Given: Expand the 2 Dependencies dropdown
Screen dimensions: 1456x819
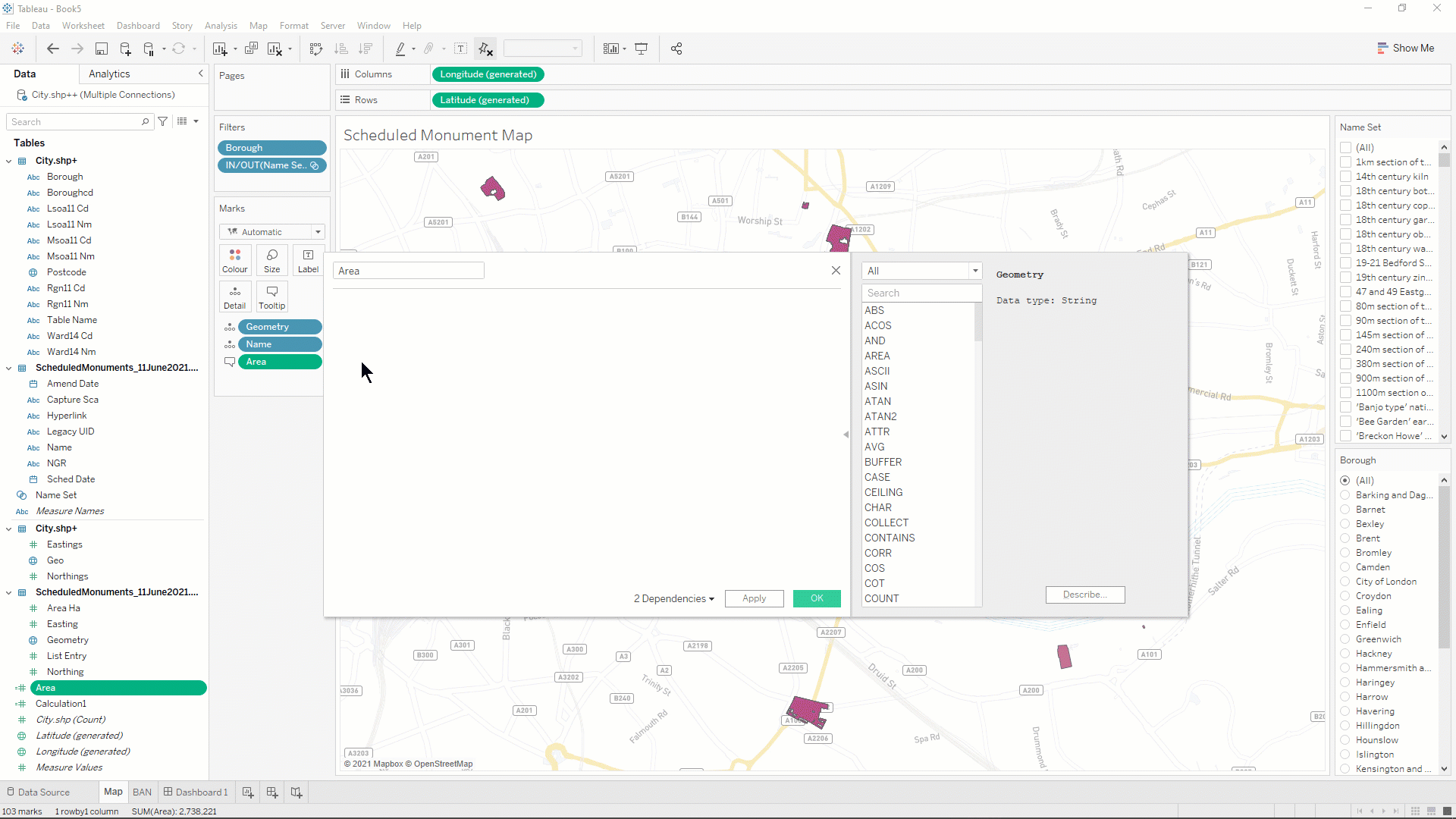Looking at the screenshot, I should (x=673, y=598).
